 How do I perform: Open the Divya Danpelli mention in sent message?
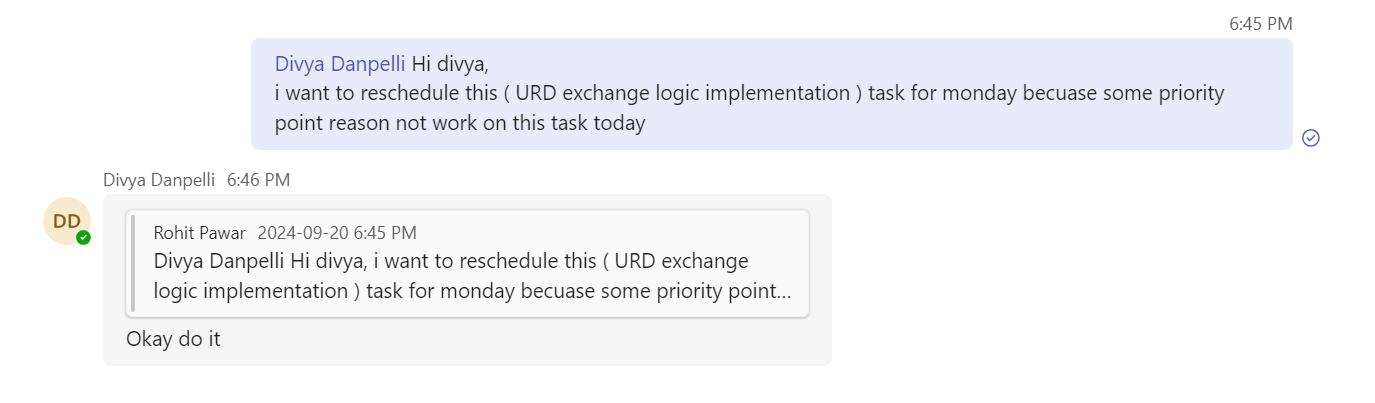point(340,64)
